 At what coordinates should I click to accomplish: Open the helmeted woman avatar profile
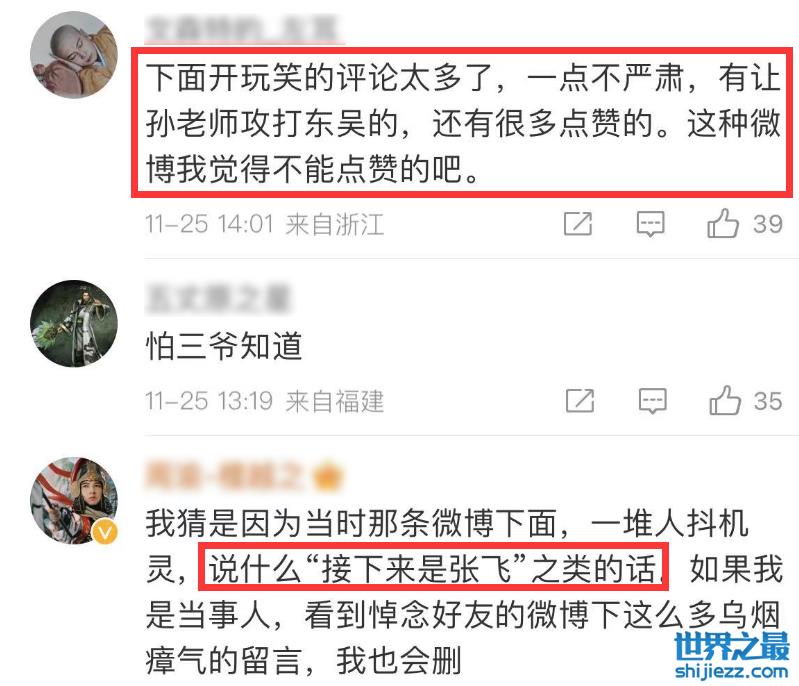point(74,500)
